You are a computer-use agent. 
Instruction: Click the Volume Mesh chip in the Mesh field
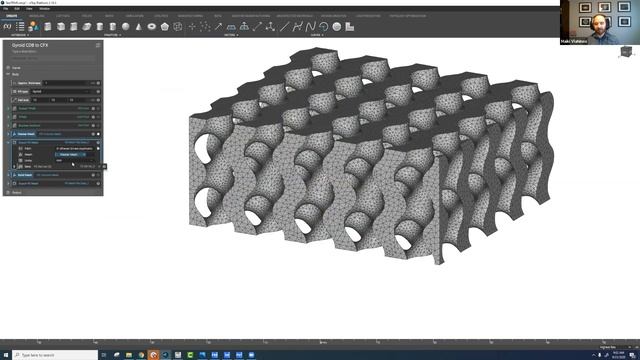(x=69, y=155)
